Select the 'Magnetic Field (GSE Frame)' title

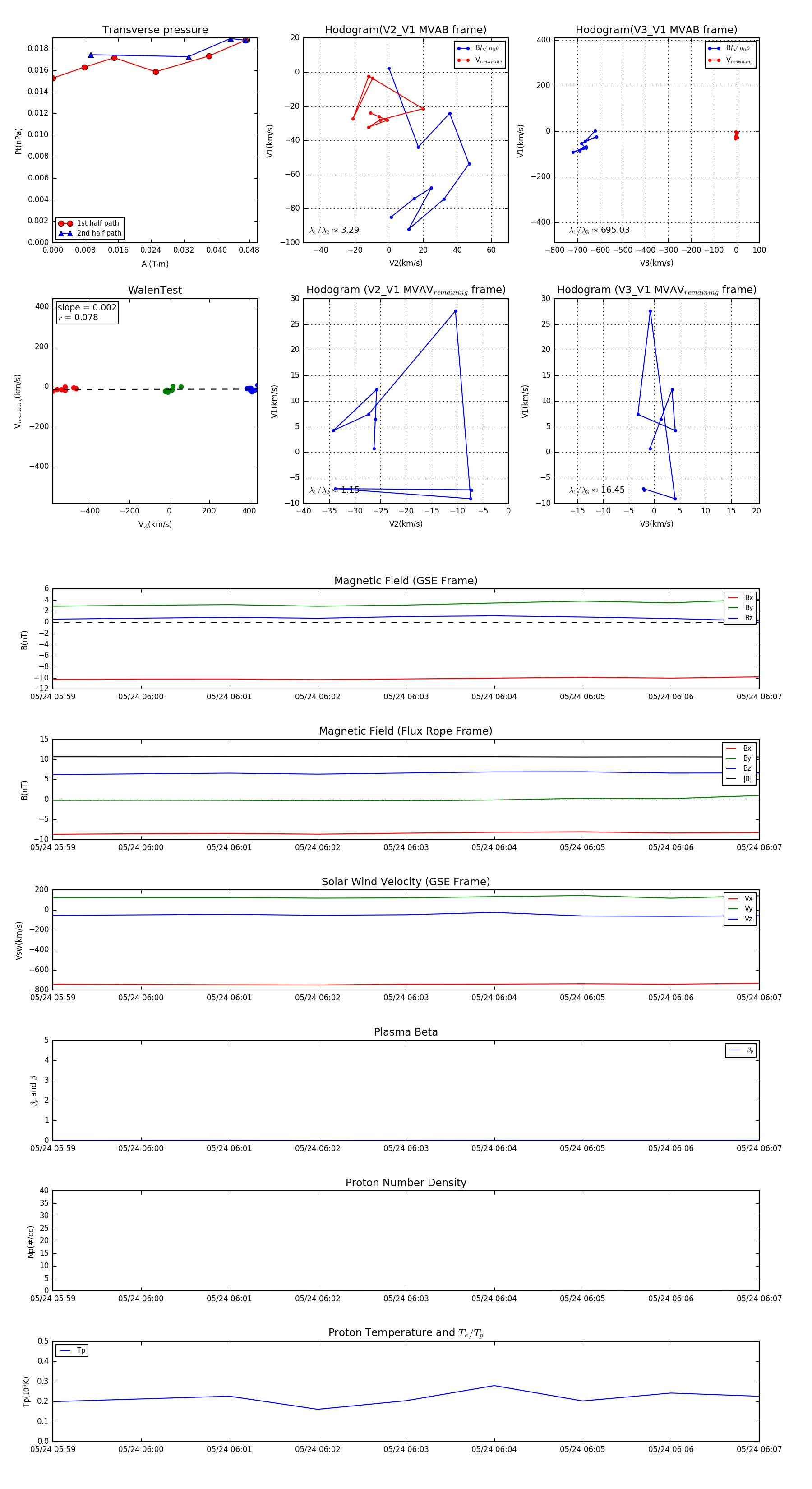[x=406, y=581]
